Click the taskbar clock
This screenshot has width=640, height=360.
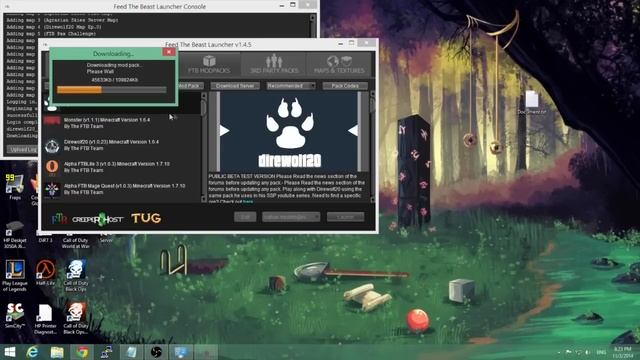622,352
